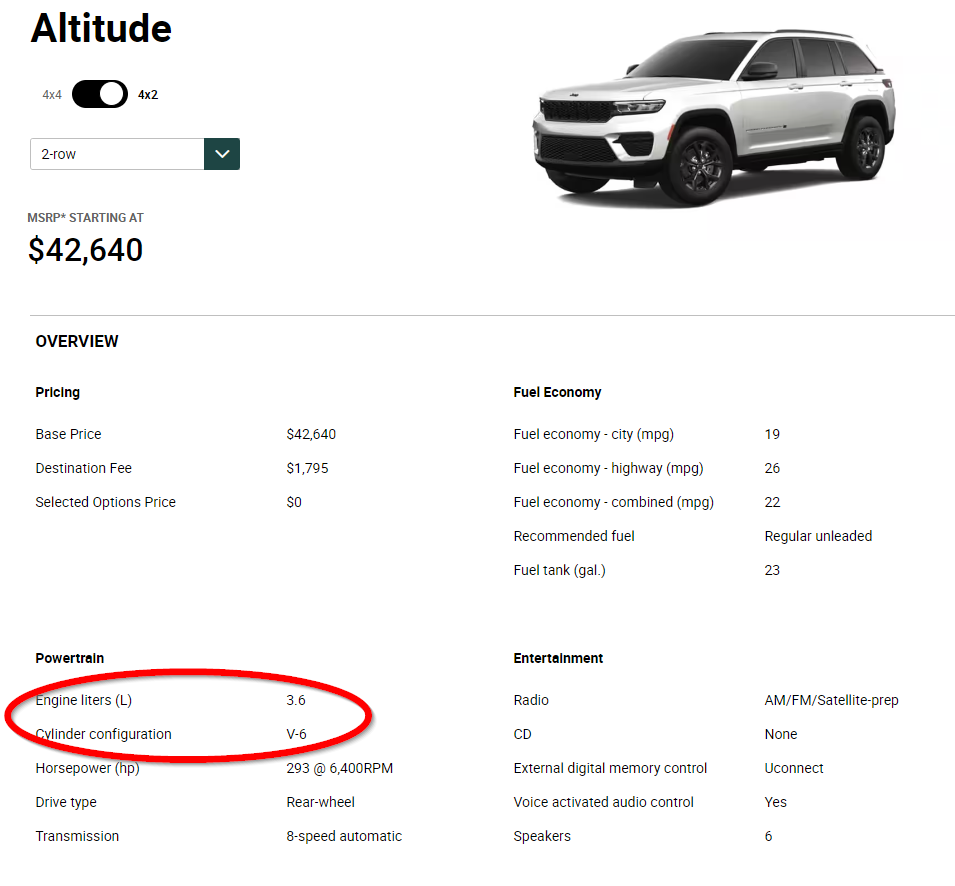Toggle the 4x4/4x2 drivetrain switch
This screenshot has width=955, height=886.
(100, 95)
